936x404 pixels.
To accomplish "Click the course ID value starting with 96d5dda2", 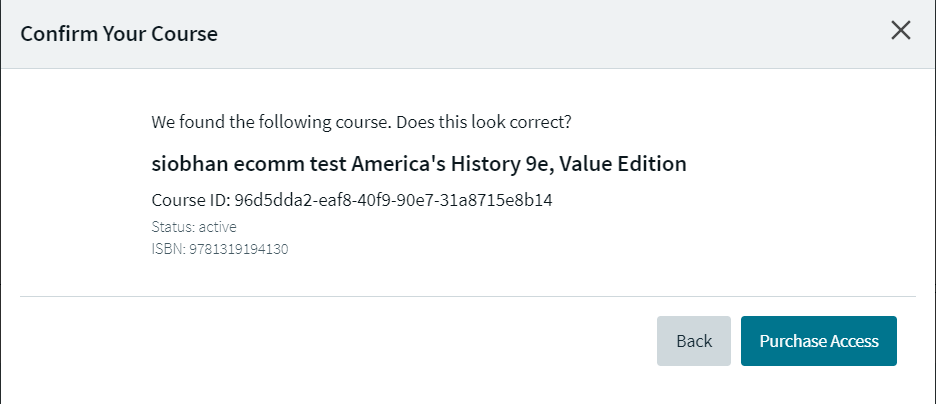I will 393,200.
